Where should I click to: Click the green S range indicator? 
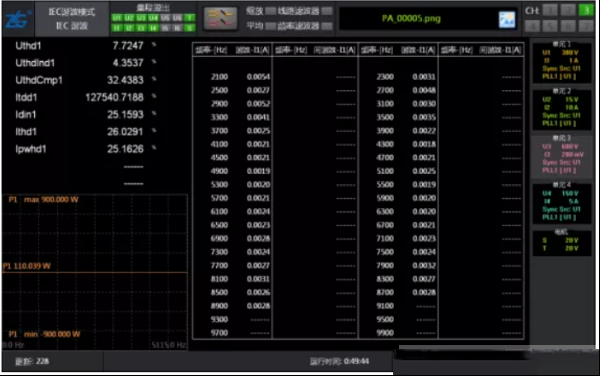click(189, 28)
